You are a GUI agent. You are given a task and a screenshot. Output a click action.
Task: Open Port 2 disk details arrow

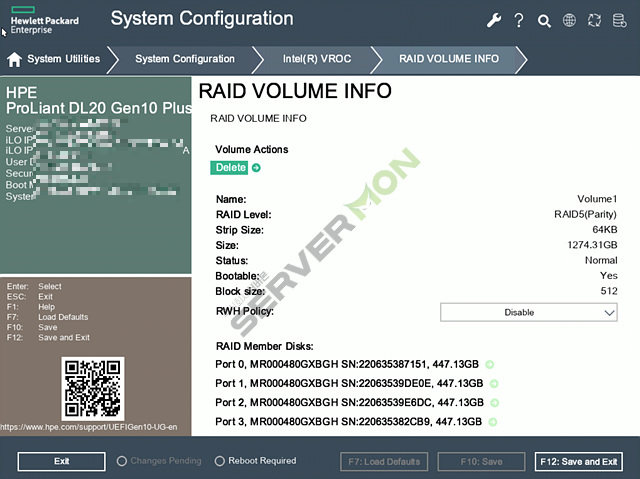(x=494, y=403)
